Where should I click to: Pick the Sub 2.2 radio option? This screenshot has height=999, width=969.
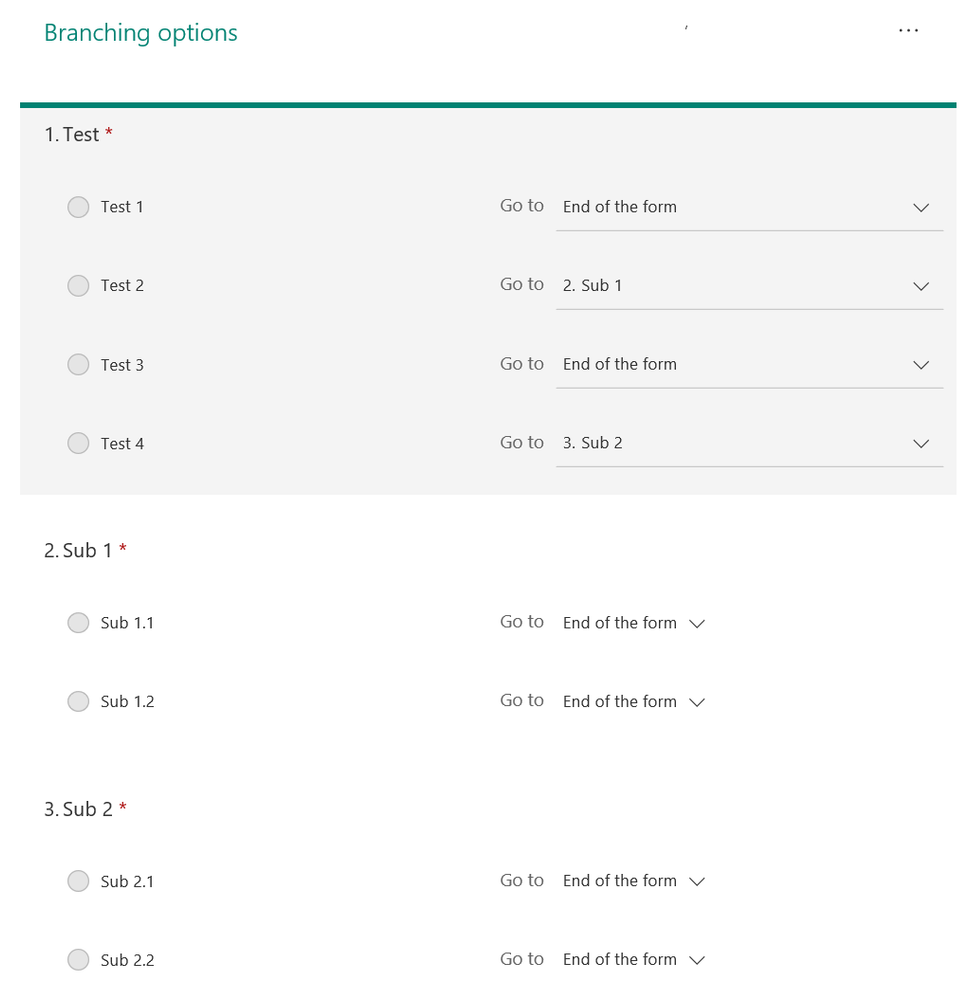[x=78, y=960]
